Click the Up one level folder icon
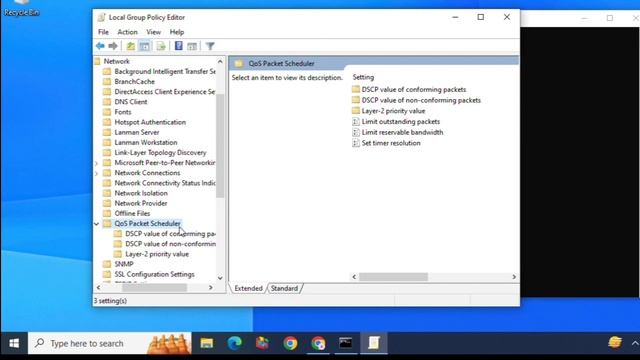This screenshot has width=640, height=360. 131,46
